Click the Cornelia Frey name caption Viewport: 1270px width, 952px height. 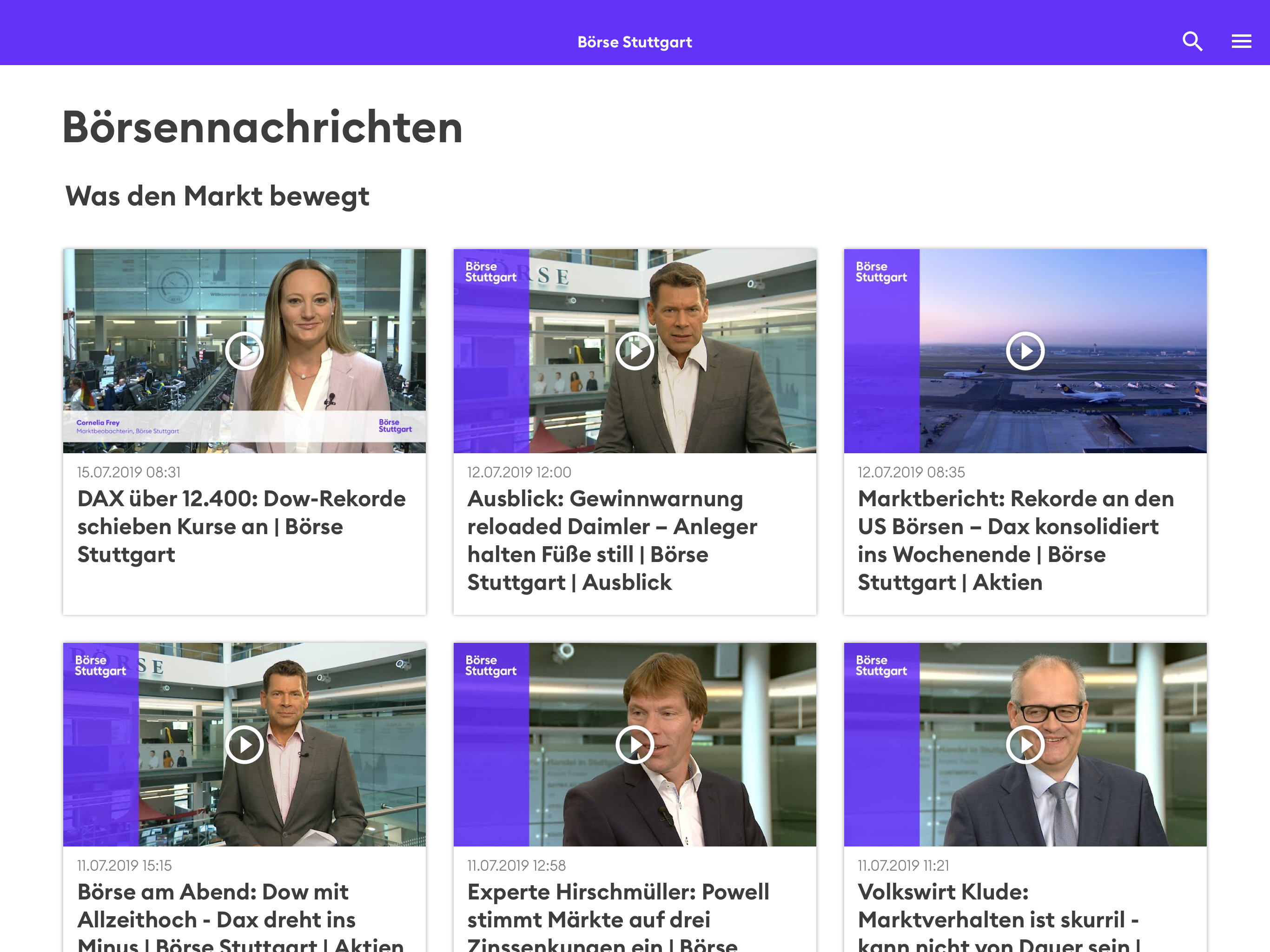pyautogui.click(x=98, y=423)
